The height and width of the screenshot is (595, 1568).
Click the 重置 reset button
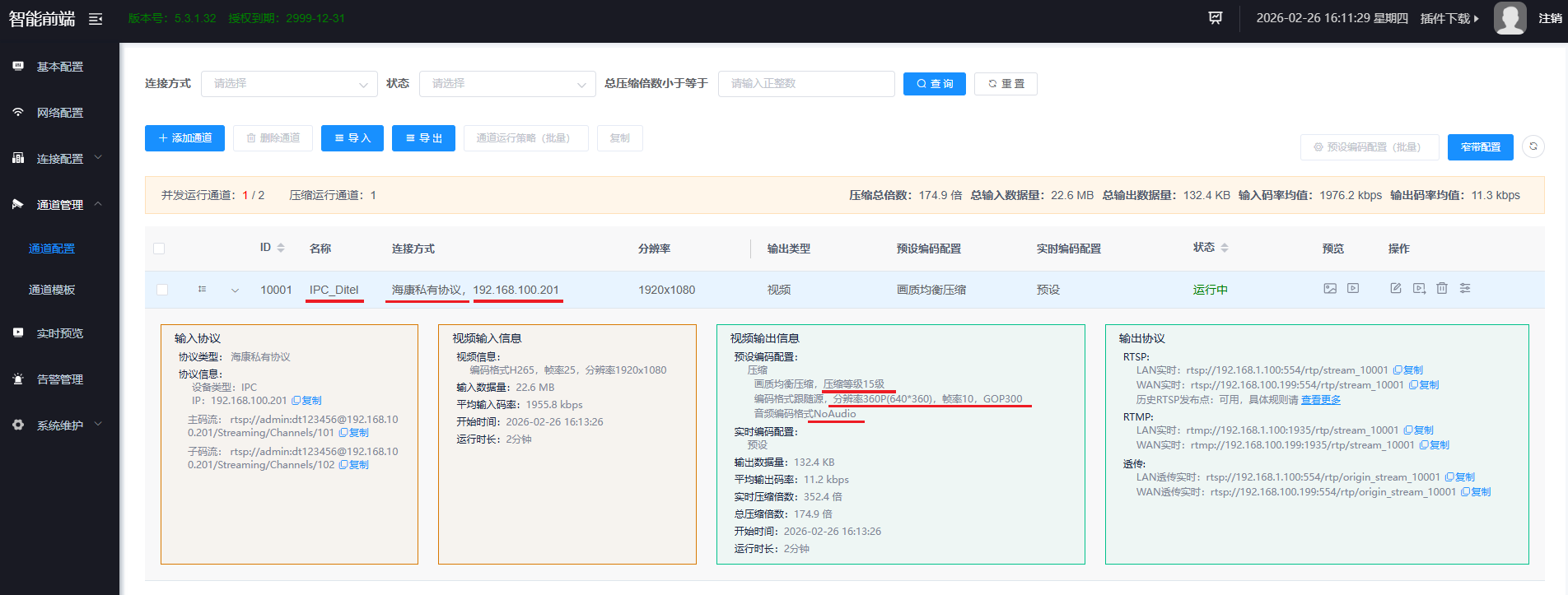coord(1006,84)
